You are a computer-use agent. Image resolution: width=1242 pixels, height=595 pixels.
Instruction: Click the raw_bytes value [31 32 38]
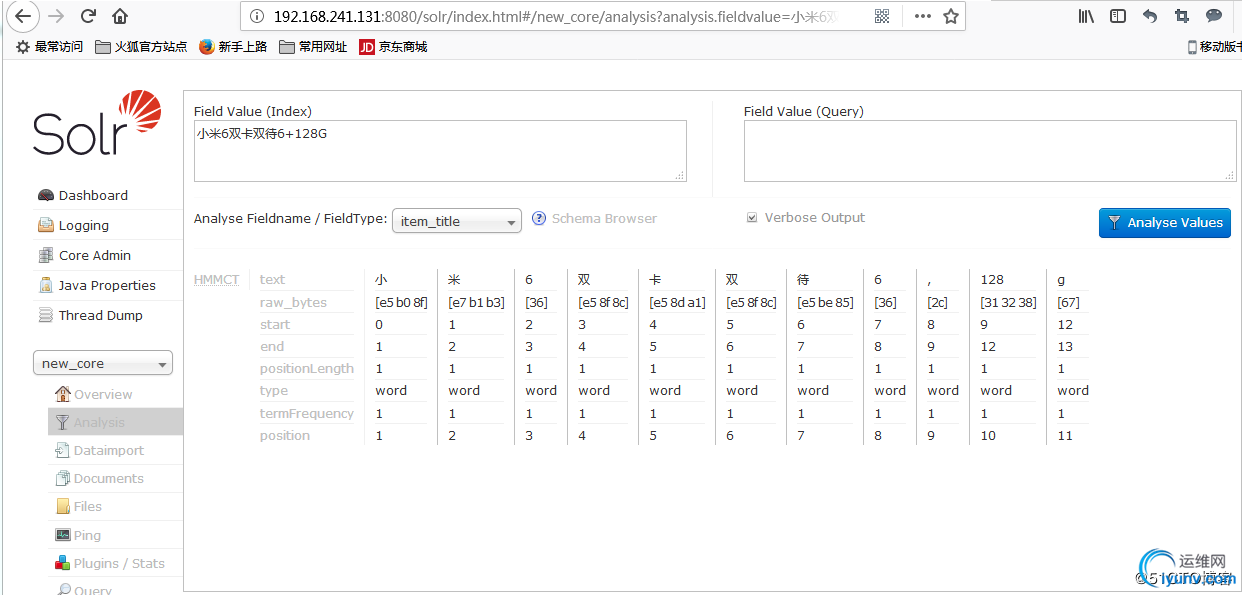tap(1006, 302)
